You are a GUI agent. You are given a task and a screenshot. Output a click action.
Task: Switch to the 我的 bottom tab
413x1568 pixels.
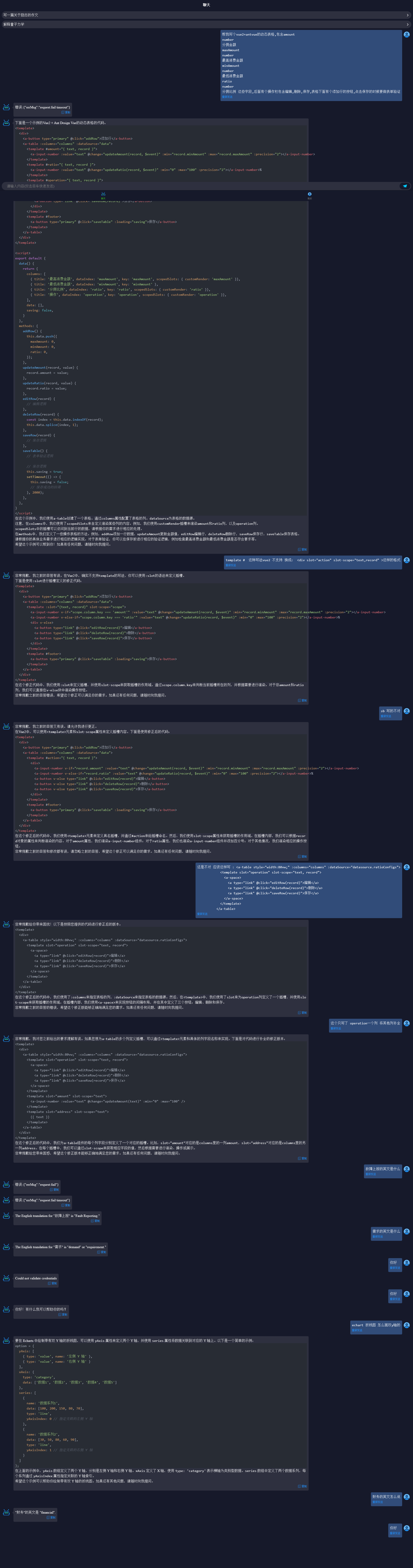(x=309, y=196)
